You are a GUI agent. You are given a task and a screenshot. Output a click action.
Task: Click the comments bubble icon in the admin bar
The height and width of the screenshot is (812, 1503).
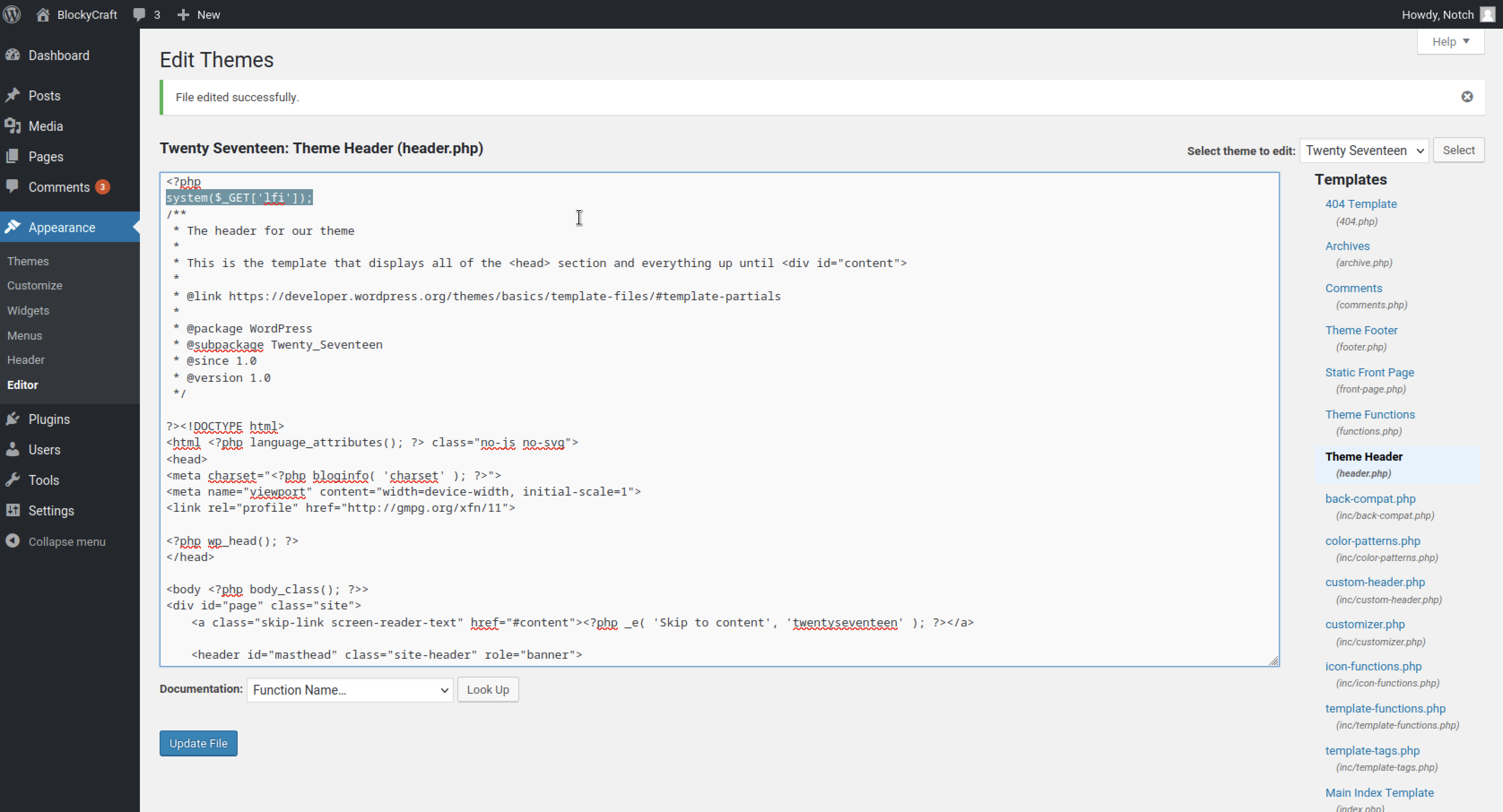(x=139, y=15)
